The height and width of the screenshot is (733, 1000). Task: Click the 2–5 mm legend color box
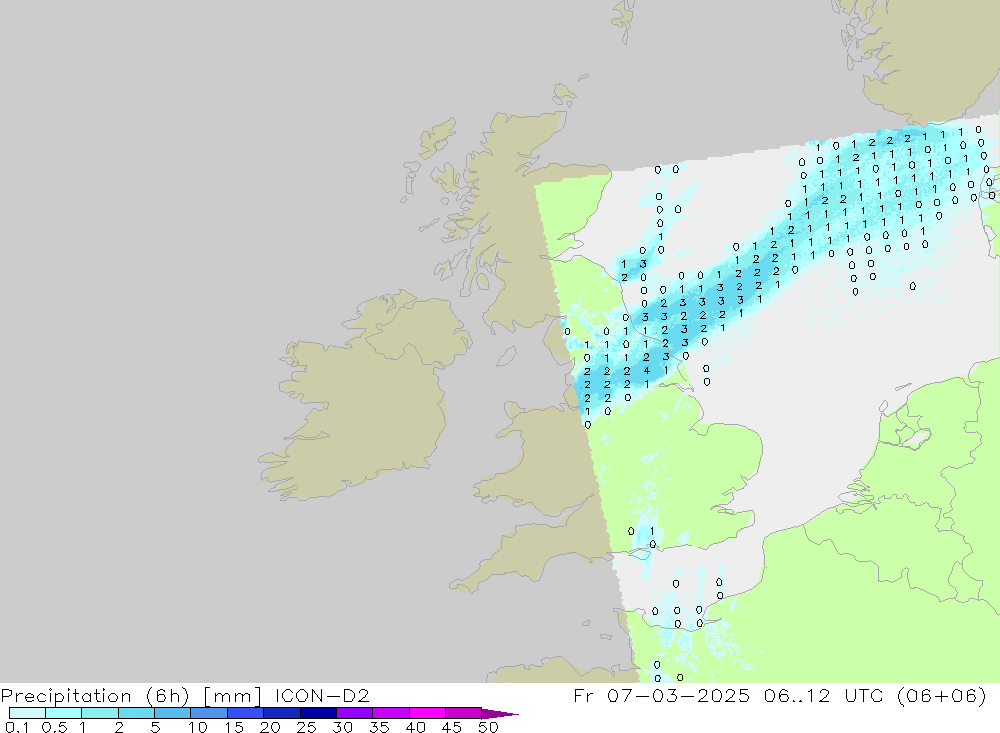(136, 713)
